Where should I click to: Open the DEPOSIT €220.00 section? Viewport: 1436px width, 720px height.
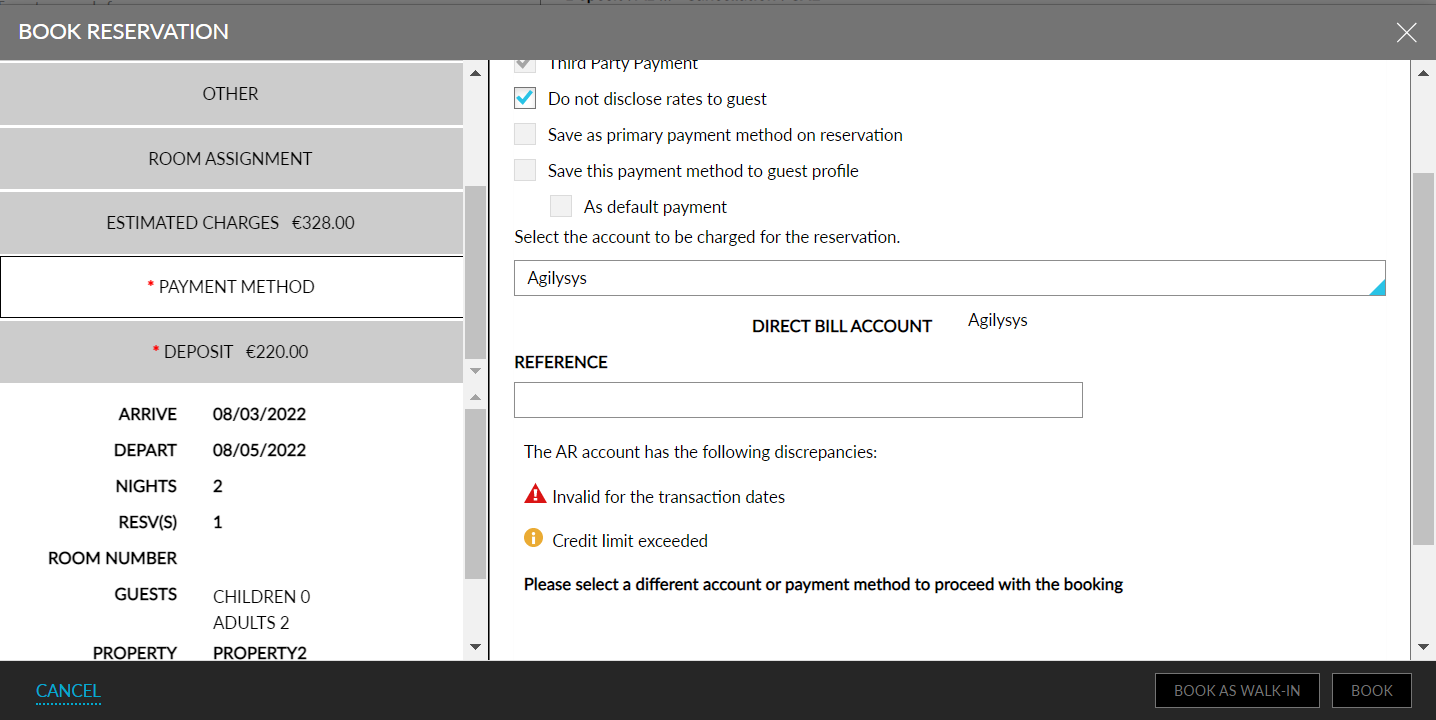pos(231,352)
